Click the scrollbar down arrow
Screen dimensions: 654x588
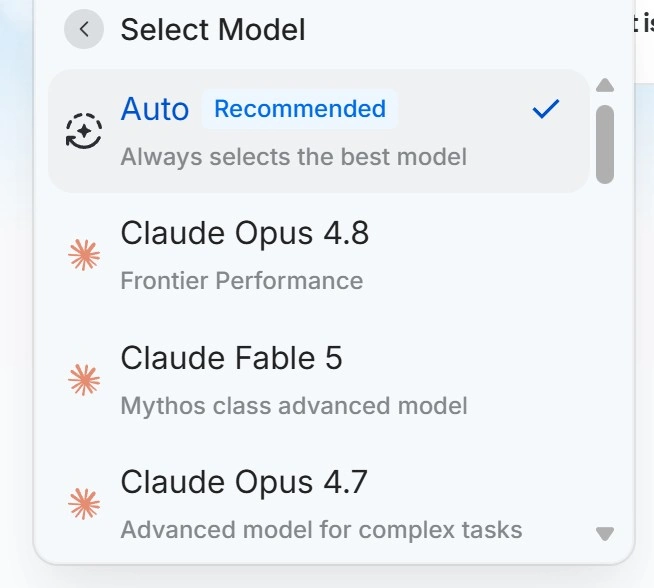(x=605, y=533)
